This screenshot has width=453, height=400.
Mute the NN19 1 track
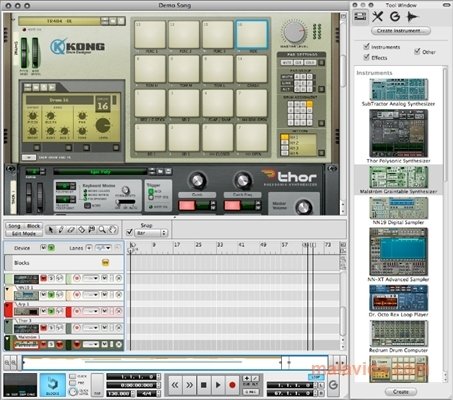coord(44,294)
